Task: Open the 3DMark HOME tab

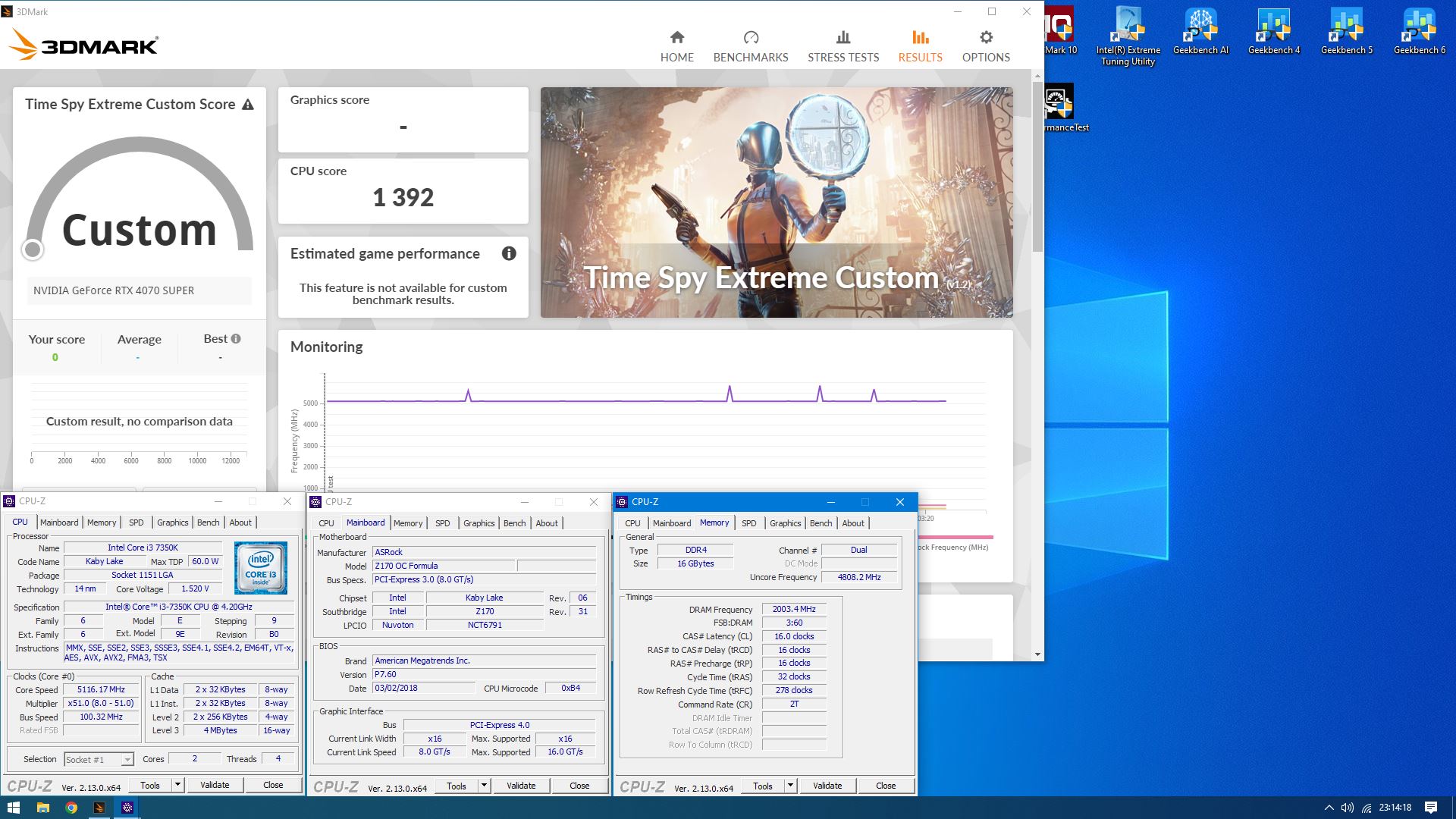Action: [x=676, y=46]
